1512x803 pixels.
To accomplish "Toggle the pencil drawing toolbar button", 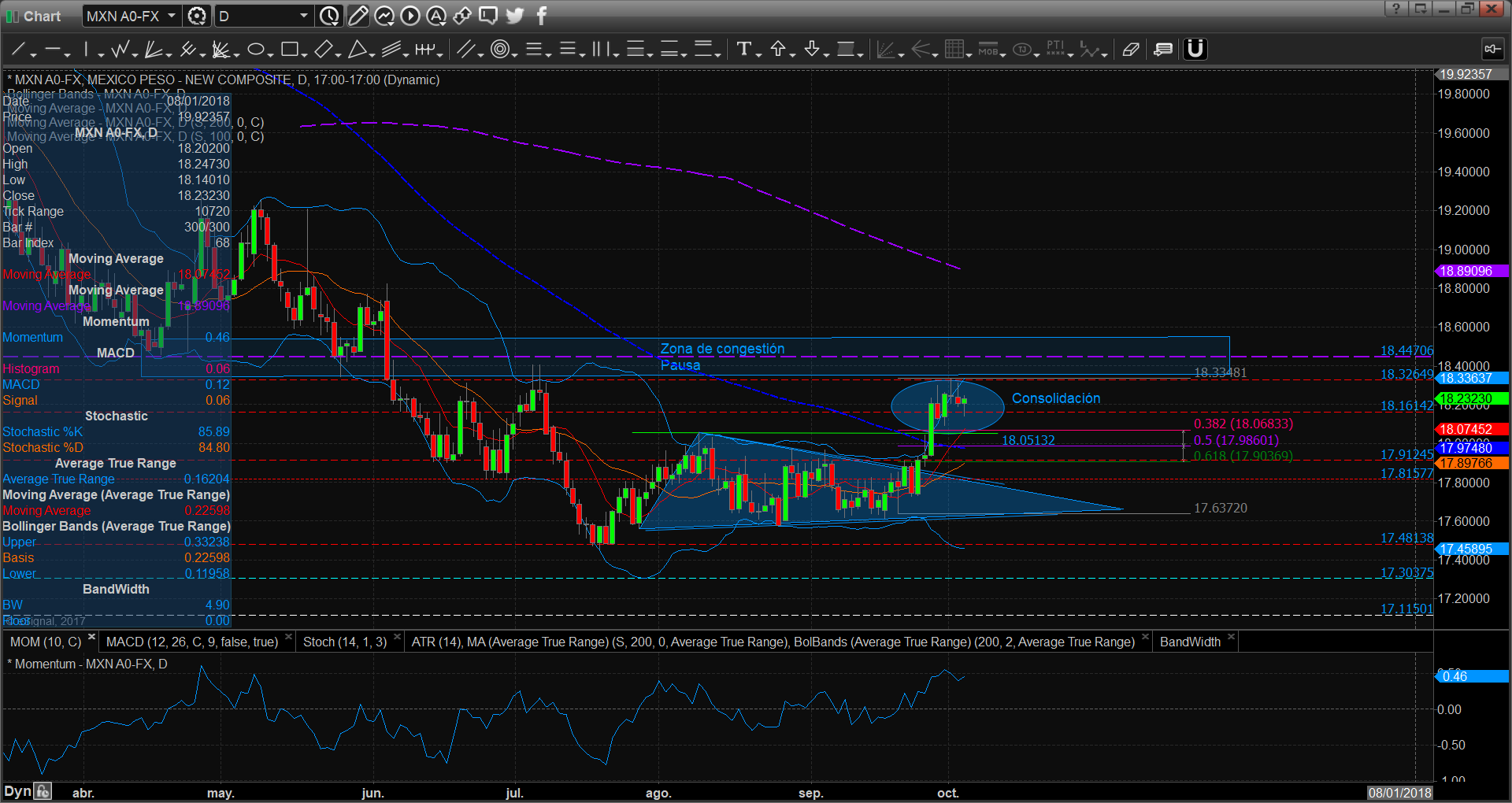I will tap(358, 16).
